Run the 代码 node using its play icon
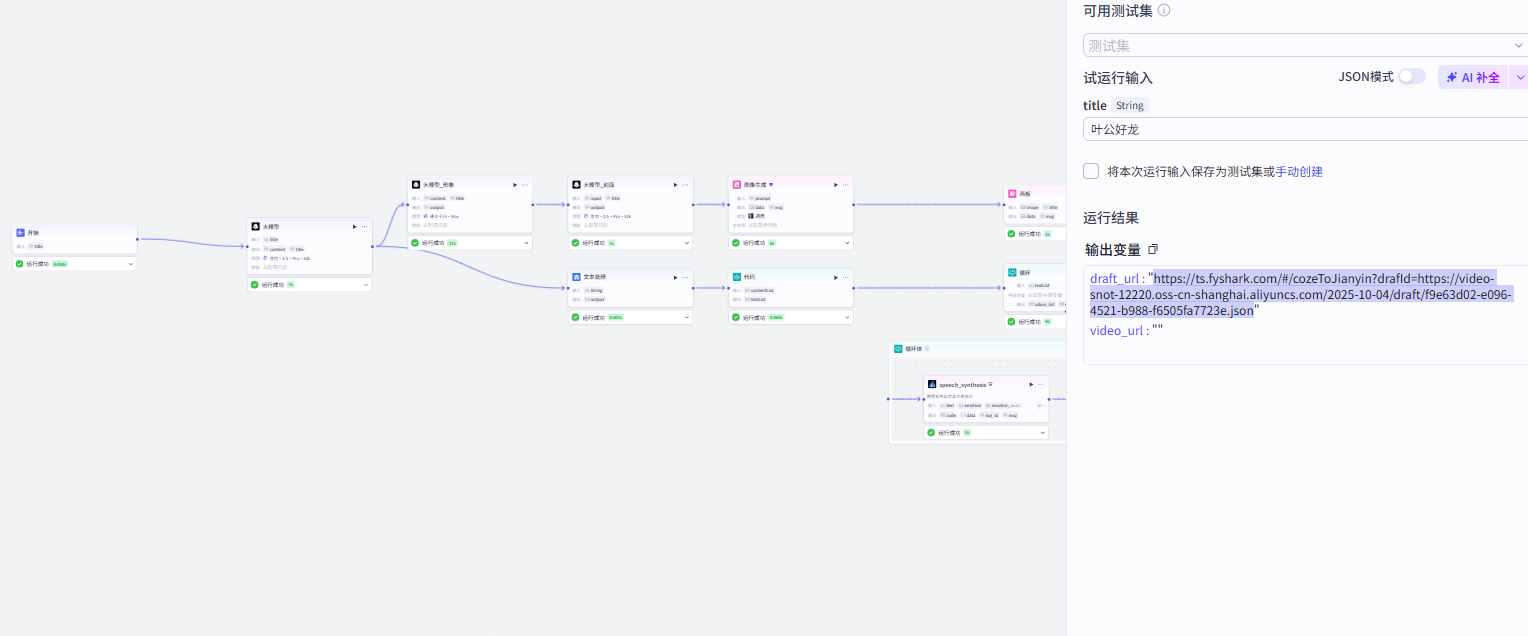Viewport: 1528px width, 636px height. click(835, 277)
